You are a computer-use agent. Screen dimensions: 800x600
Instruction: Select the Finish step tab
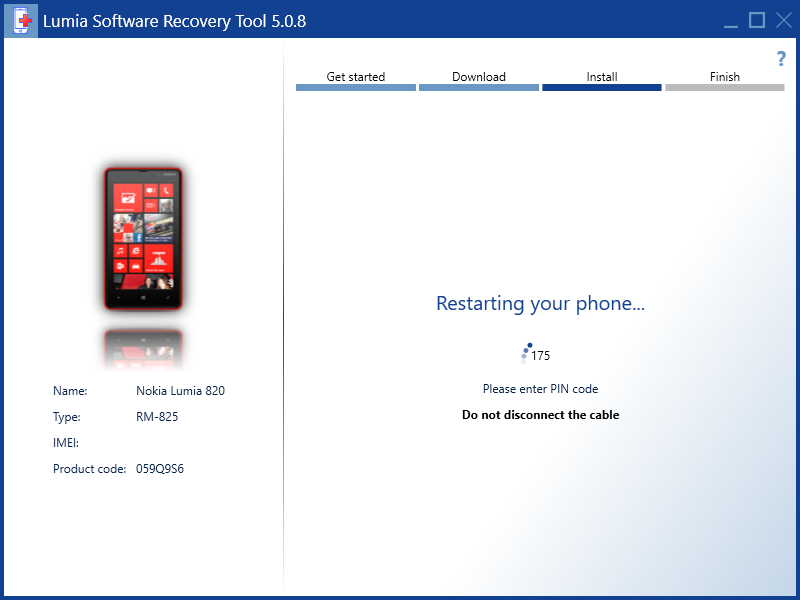724,80
